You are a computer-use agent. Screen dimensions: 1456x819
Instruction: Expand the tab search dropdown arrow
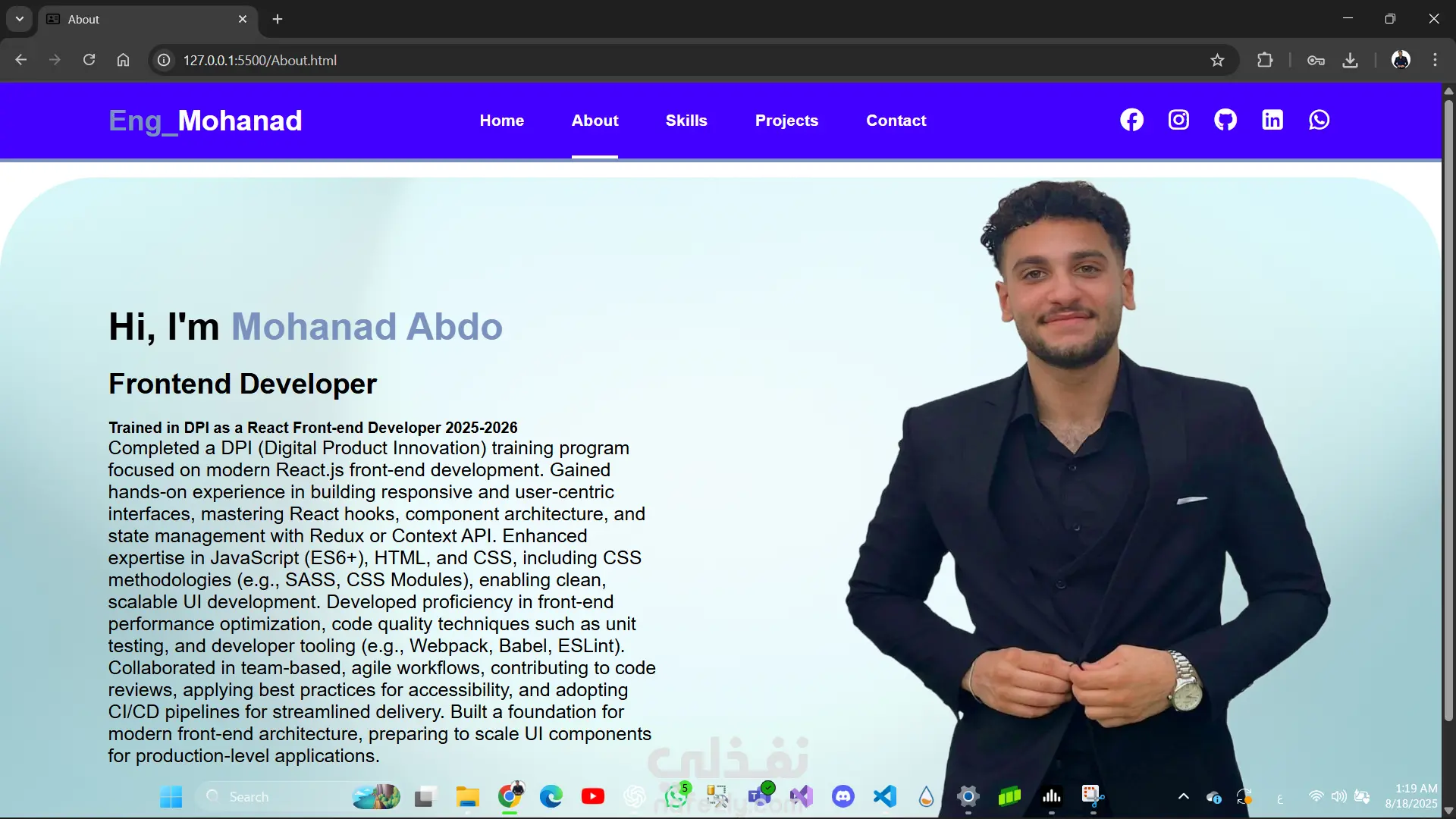(x=20, y=19)
